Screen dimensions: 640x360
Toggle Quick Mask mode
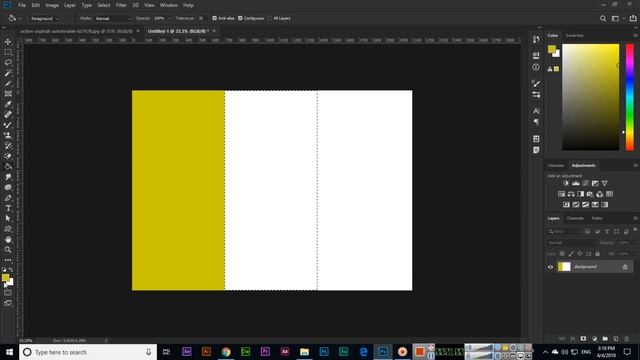point(8,293)
